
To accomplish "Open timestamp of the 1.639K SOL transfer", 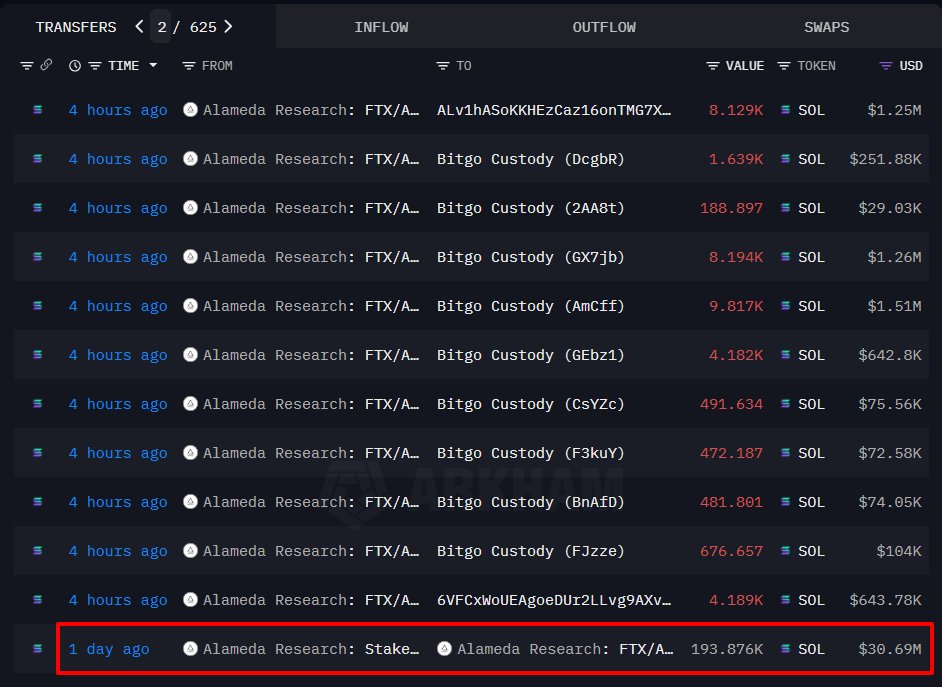I will 118,159.
